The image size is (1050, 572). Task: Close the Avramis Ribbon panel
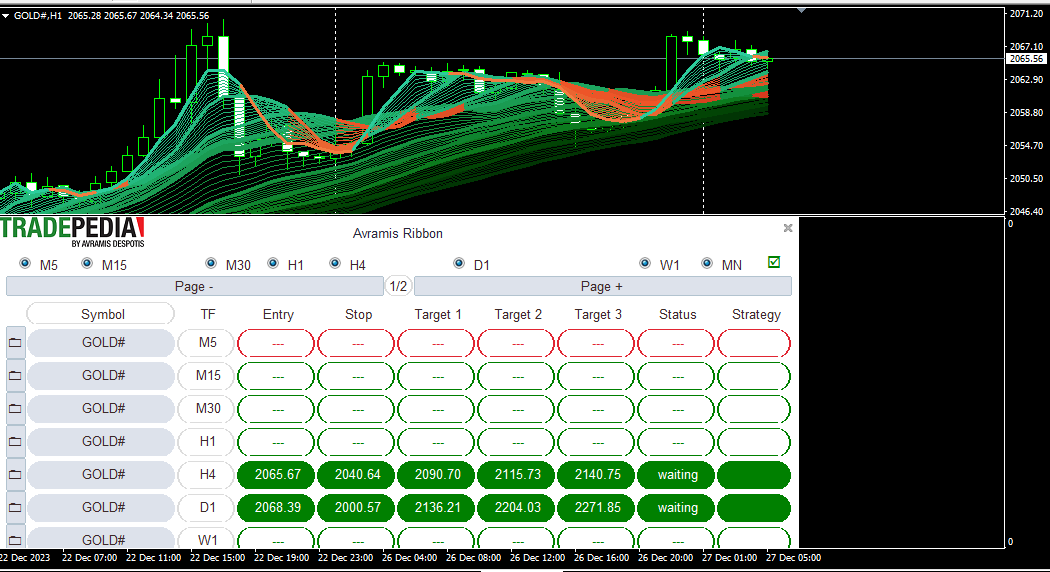click(x=788, y=228)
